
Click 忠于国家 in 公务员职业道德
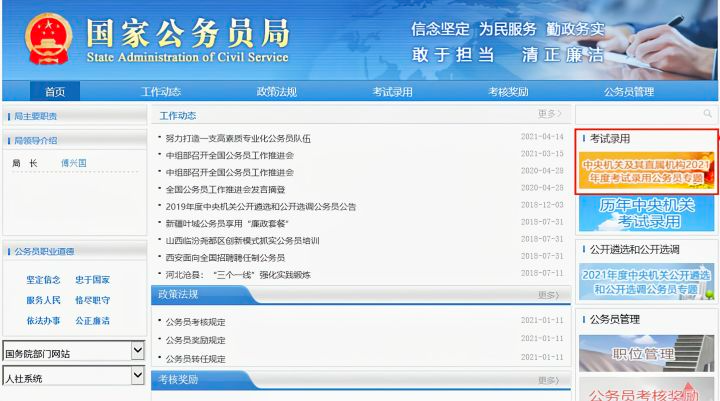click(x=92, y=279)
